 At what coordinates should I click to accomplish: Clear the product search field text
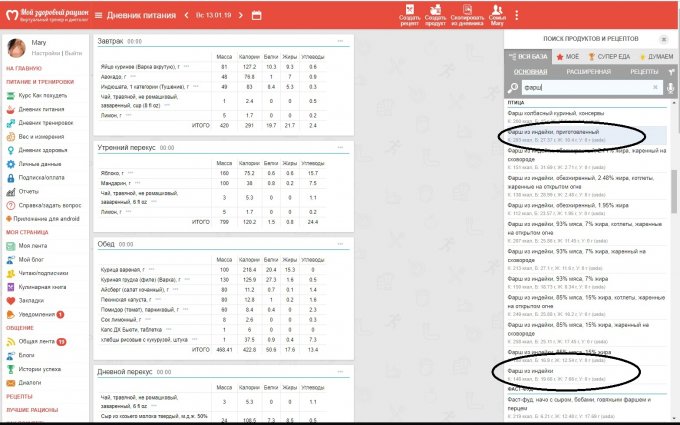pos(654,89)
